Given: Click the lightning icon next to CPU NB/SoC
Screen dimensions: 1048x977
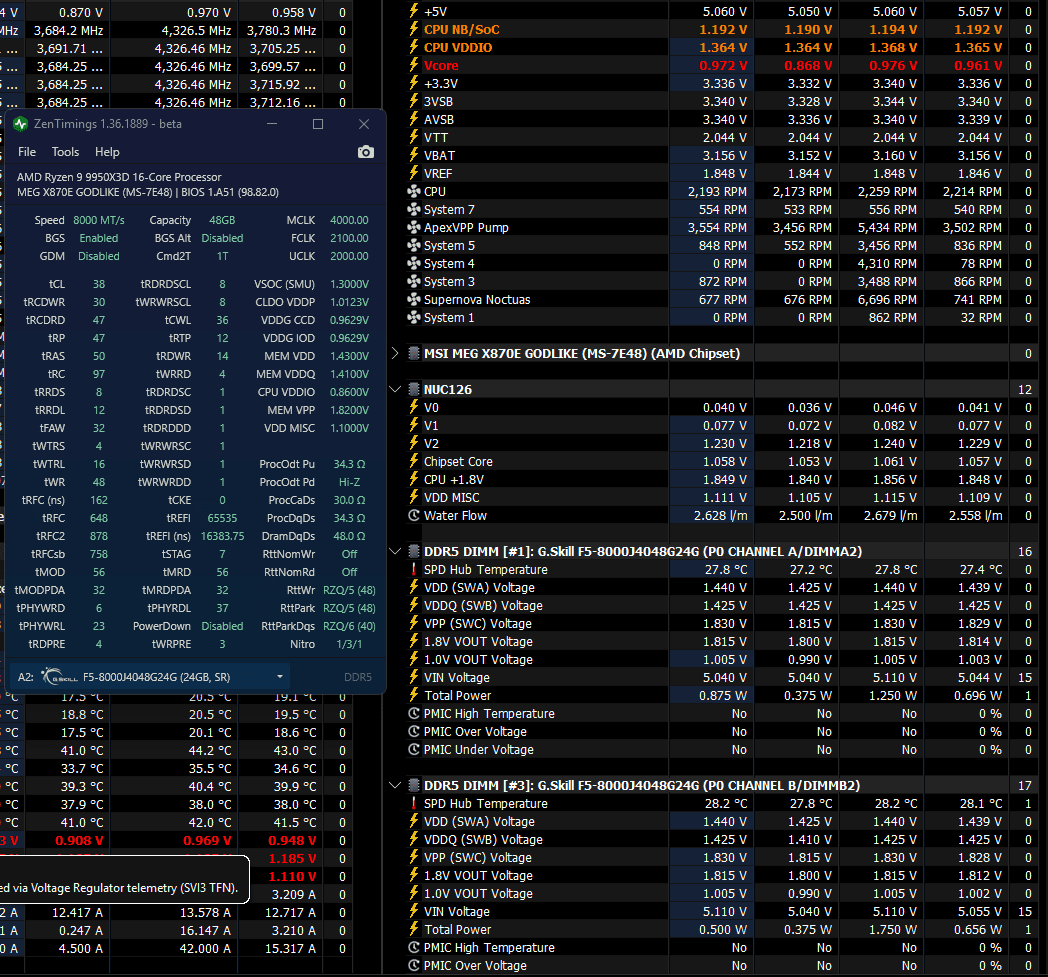Looking at the screenshot, I should (x=414, y=29).
